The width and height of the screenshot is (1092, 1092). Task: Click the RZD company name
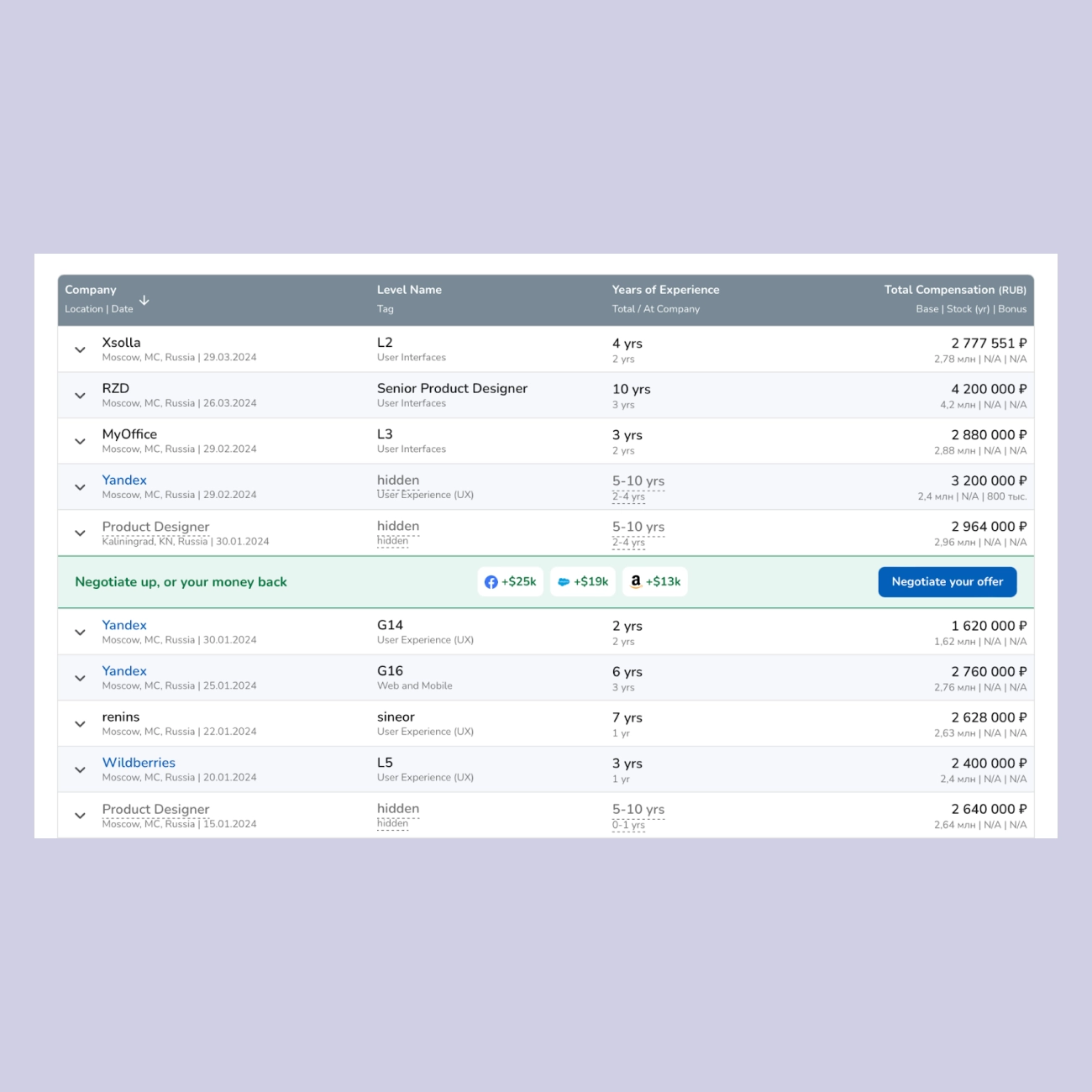116,389
